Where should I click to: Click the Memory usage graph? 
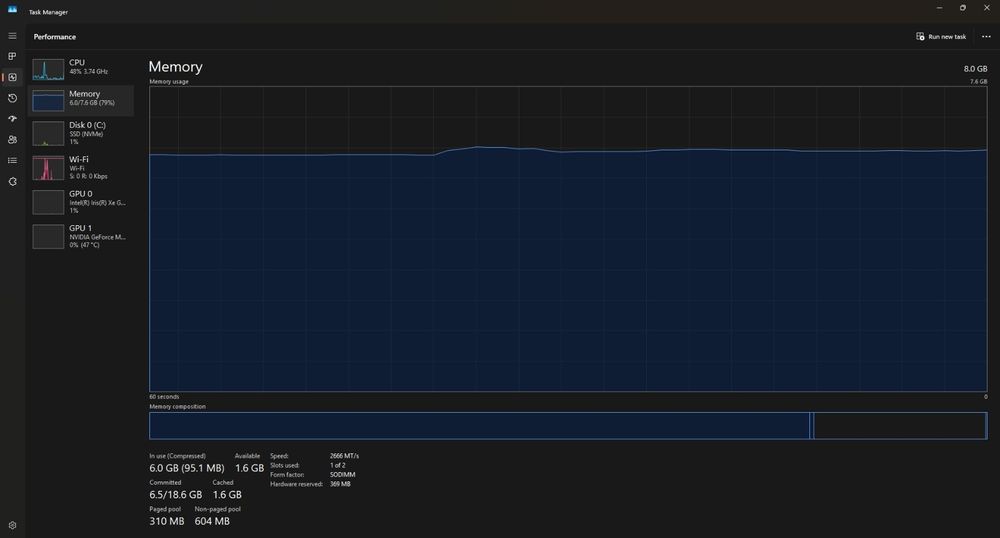(x=568, y=239)
